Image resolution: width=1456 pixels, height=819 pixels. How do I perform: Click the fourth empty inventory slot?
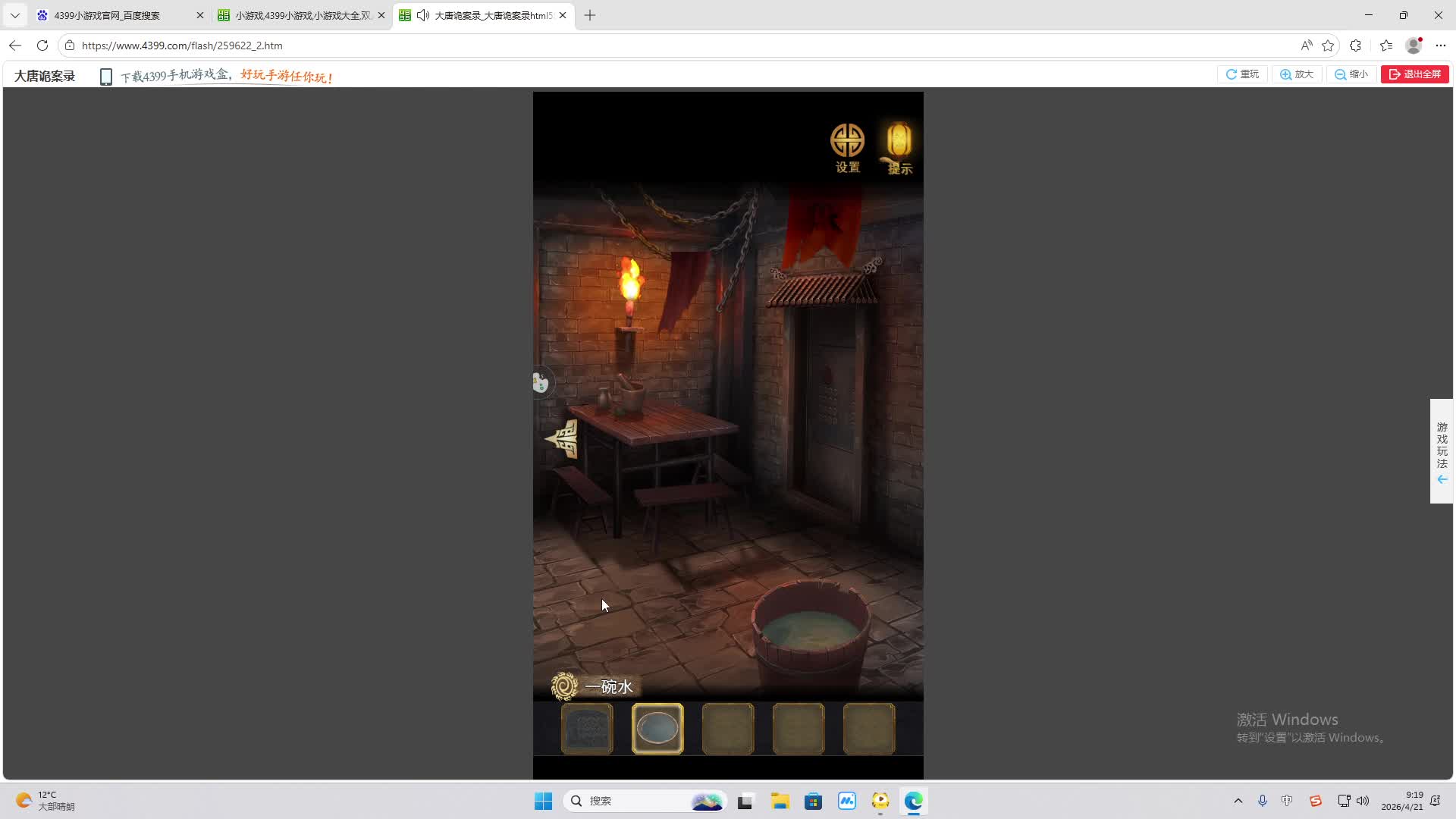coord(799,729)
